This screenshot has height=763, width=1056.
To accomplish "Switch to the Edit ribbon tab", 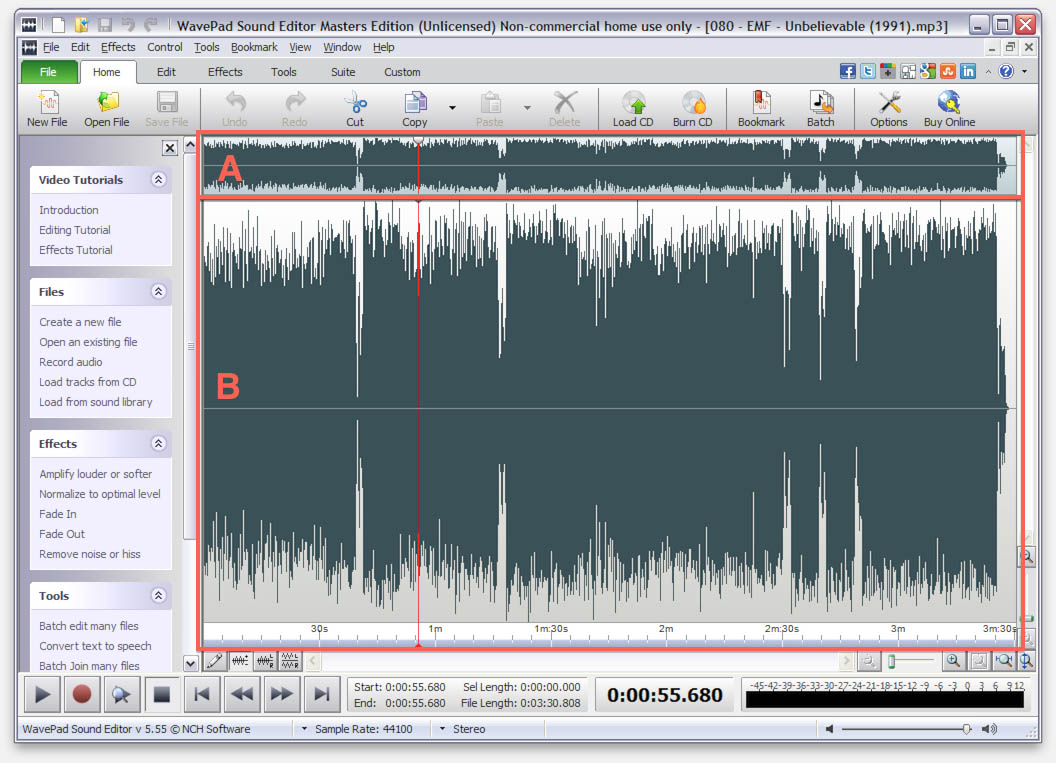I will point(166,72).
